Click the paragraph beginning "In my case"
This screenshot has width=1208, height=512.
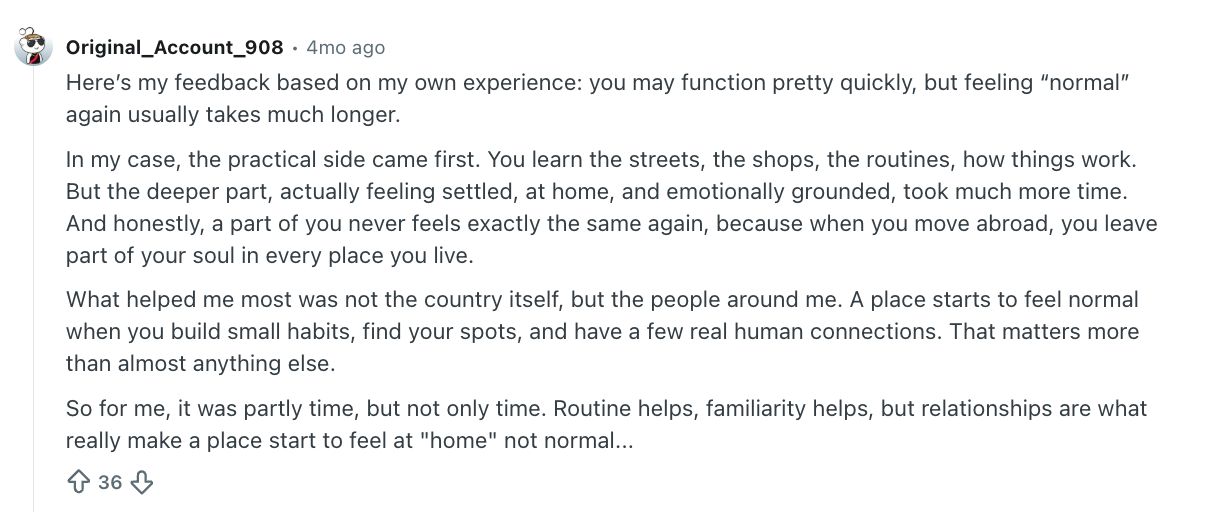click(611, 207)
